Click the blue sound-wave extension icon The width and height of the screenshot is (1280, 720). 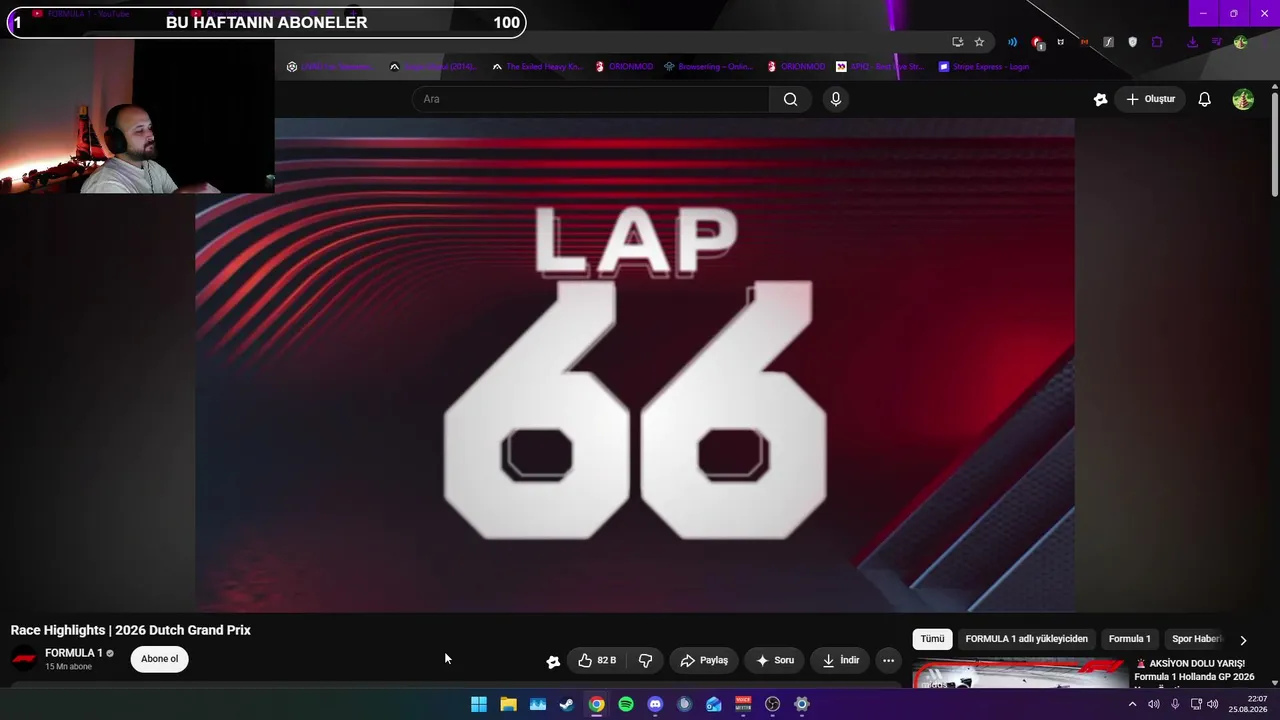(1012, 42)
